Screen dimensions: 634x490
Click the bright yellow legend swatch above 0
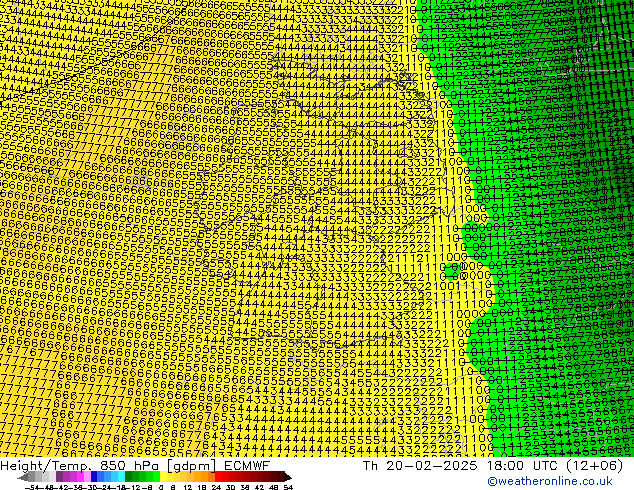point(163,477)
